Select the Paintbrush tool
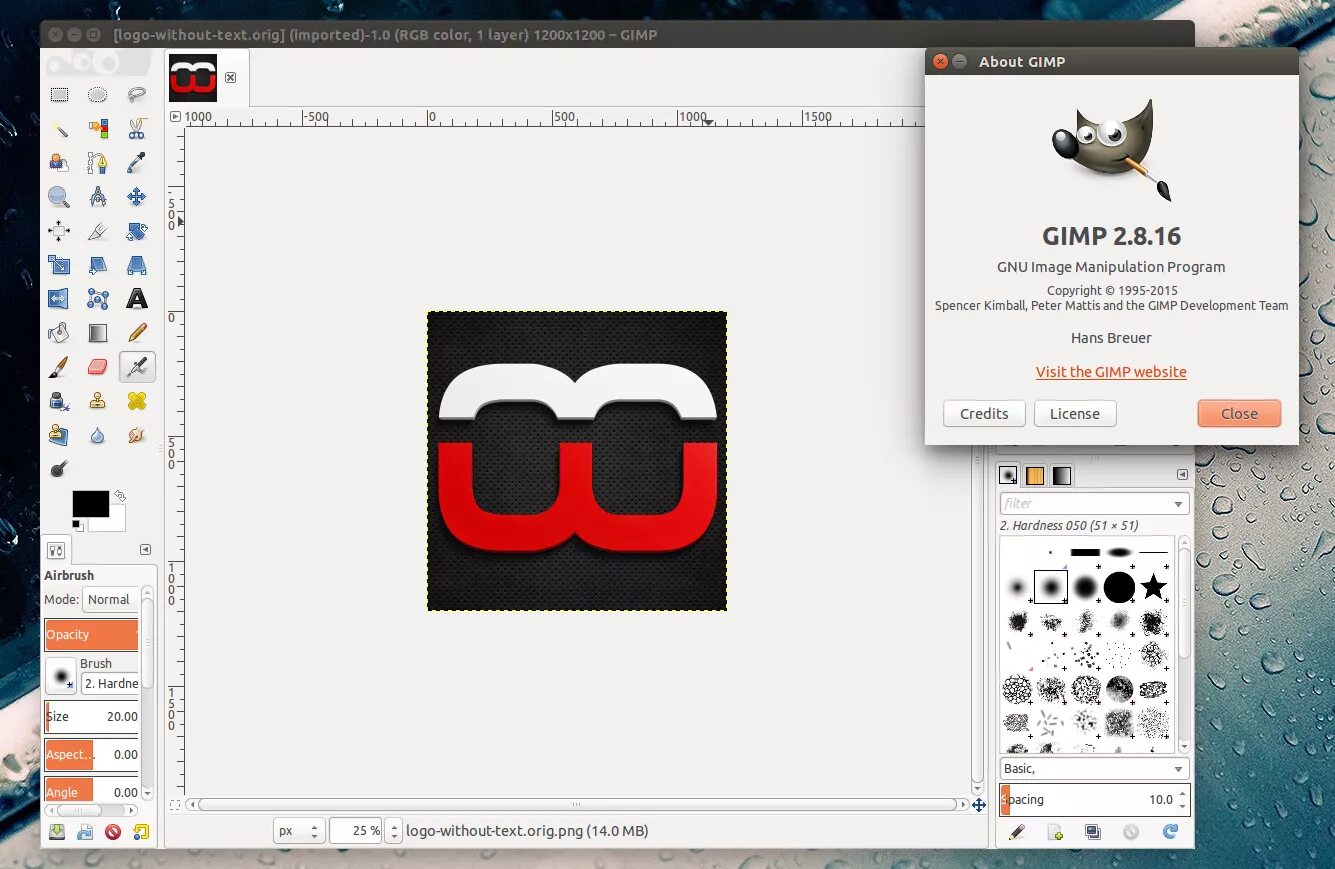Screen dimensions: 1335x869 coord(59,367)
